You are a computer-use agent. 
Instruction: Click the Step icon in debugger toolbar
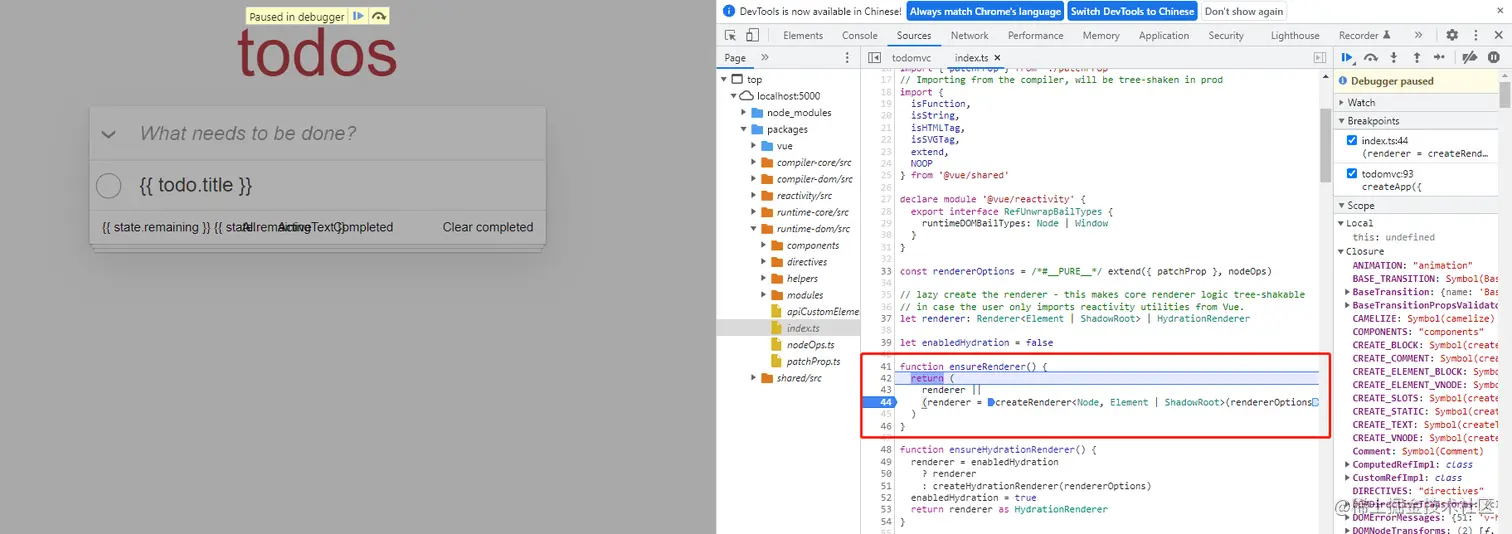click(1439, 58)
